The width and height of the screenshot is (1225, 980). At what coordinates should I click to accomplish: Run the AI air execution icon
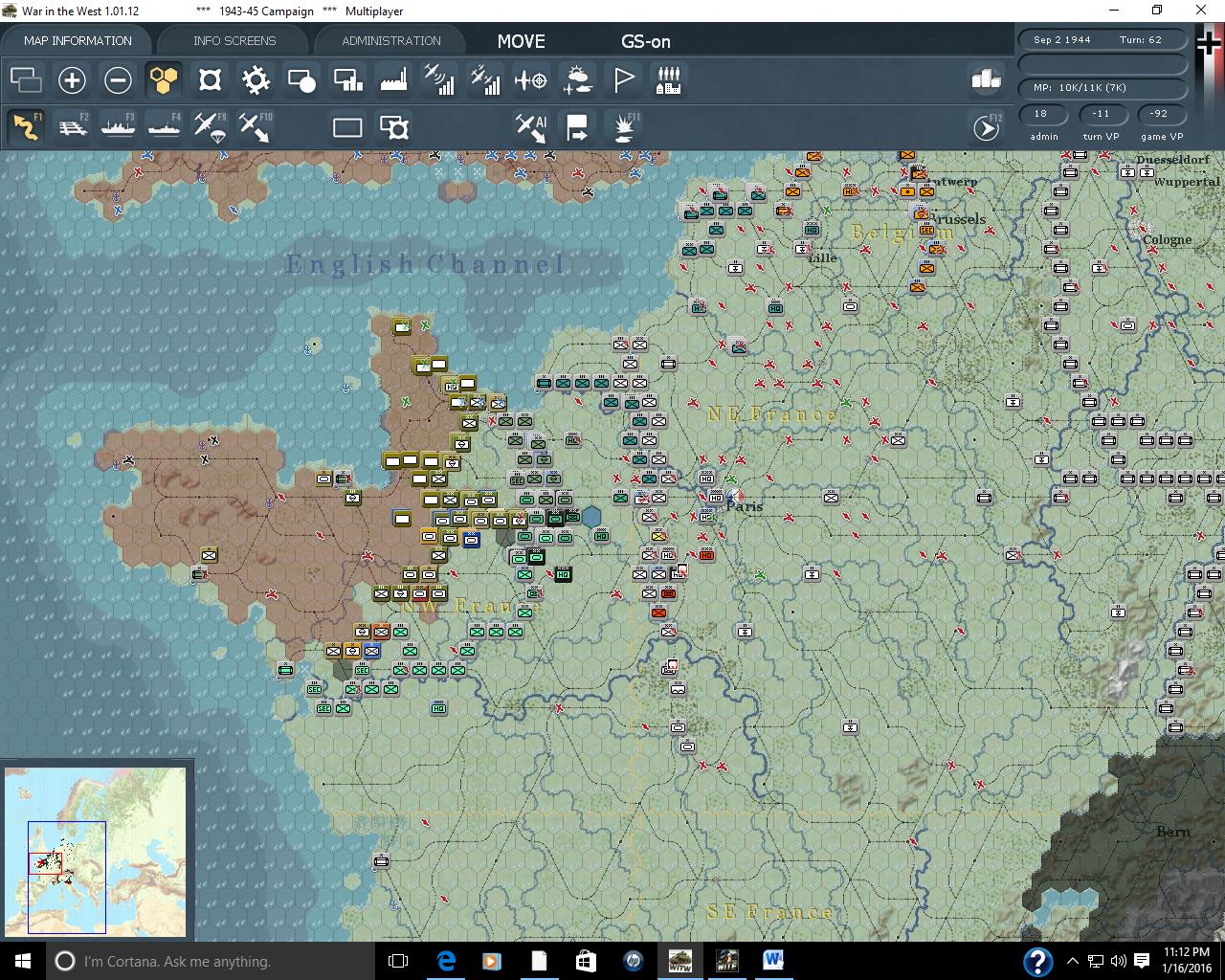531,127
